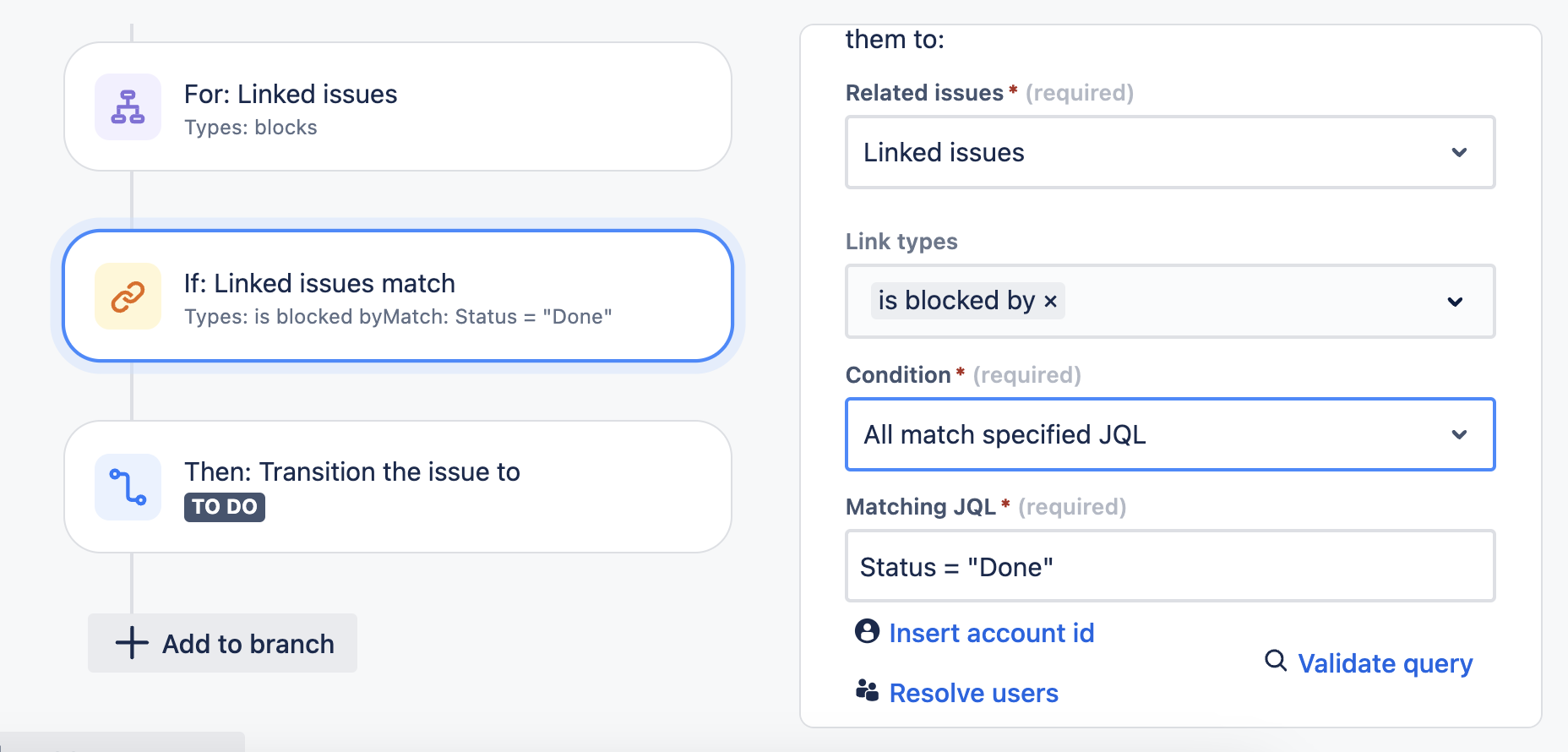Click the TO DO status lozenge
The image size is (1568, 752).
(x=224, y=507)
